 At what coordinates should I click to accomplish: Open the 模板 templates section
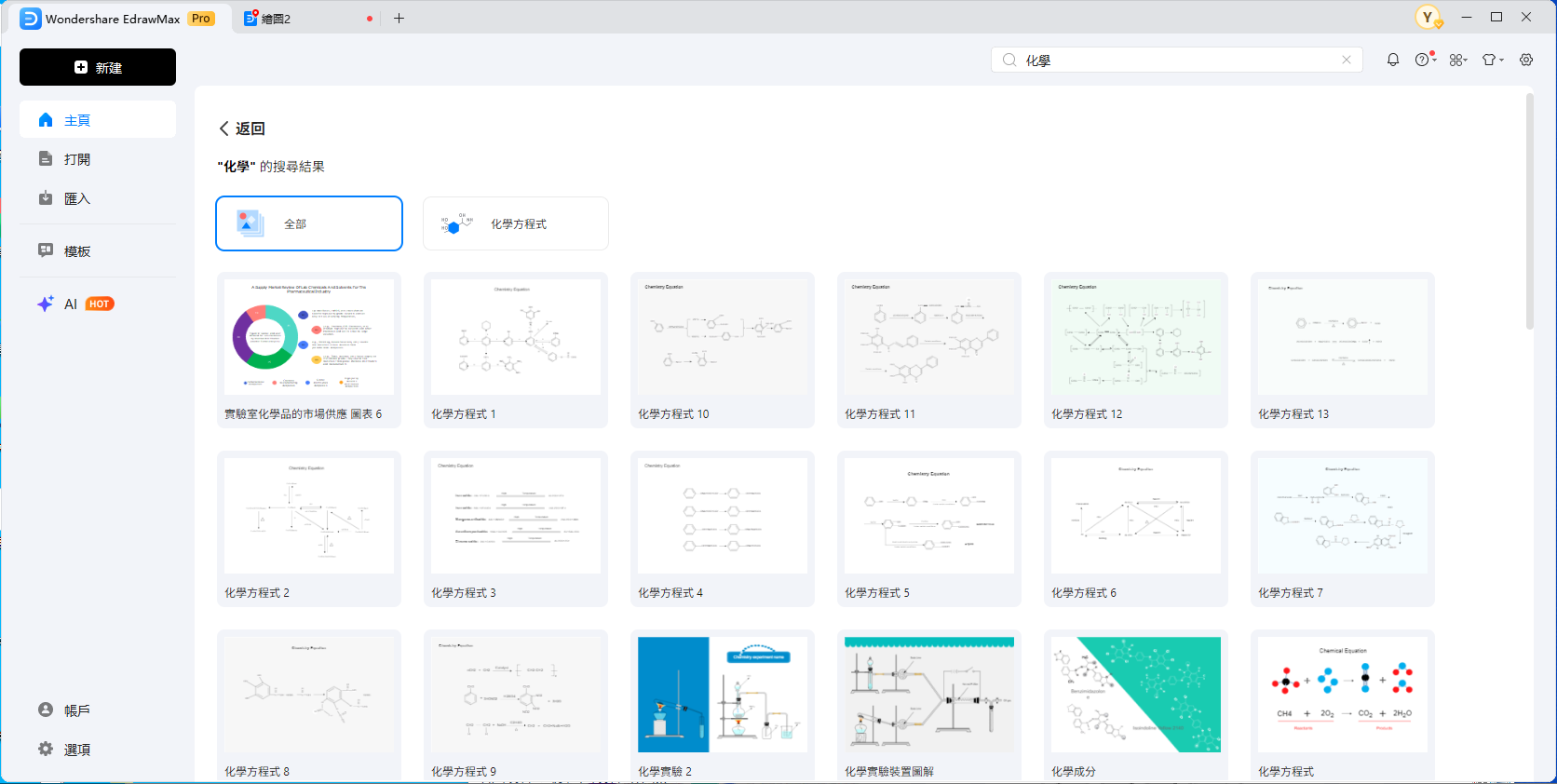click(x=76, y=251)
